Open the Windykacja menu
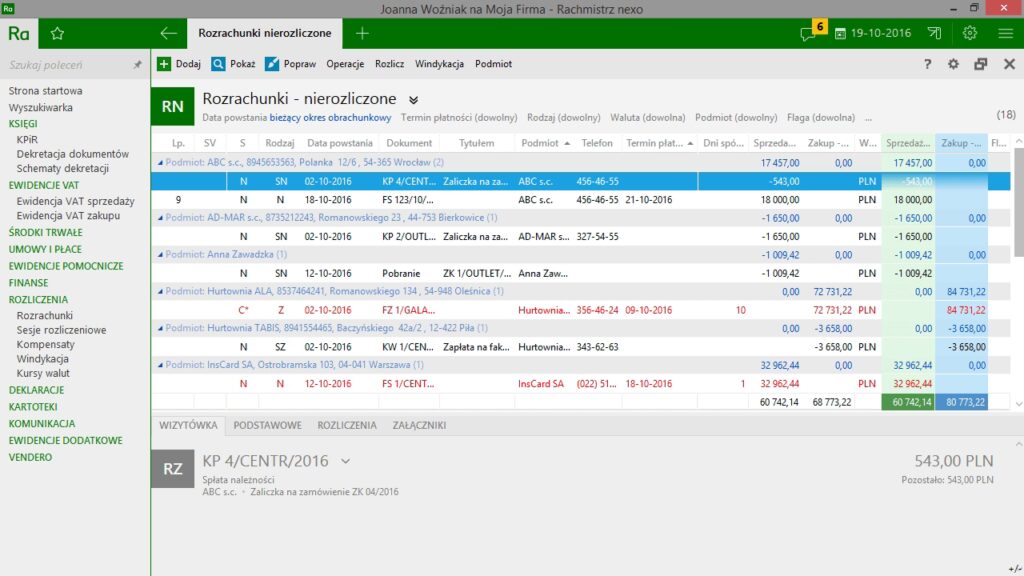1024x576 pixels. (439, 64)
